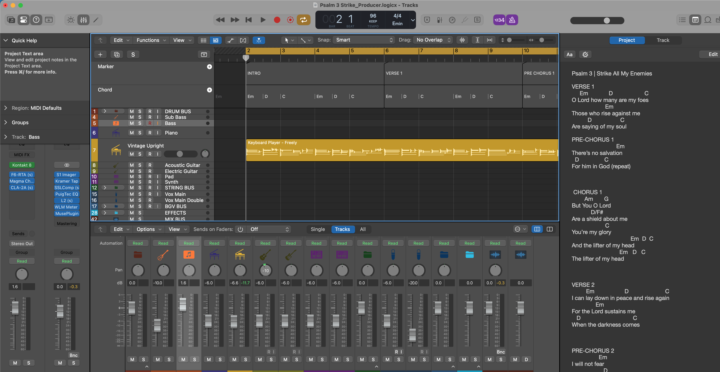Screen dimensions: 720x372
Task: Toggle the Quick Help button
Action: pos(36,20)
